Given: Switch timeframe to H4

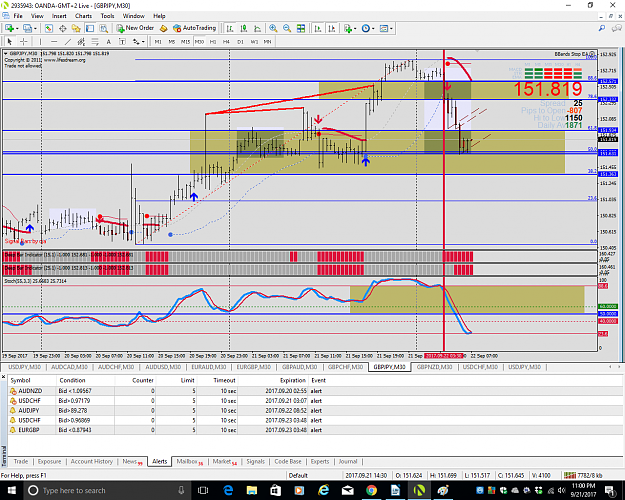Looking at the screenshot, I should (226, 41).
